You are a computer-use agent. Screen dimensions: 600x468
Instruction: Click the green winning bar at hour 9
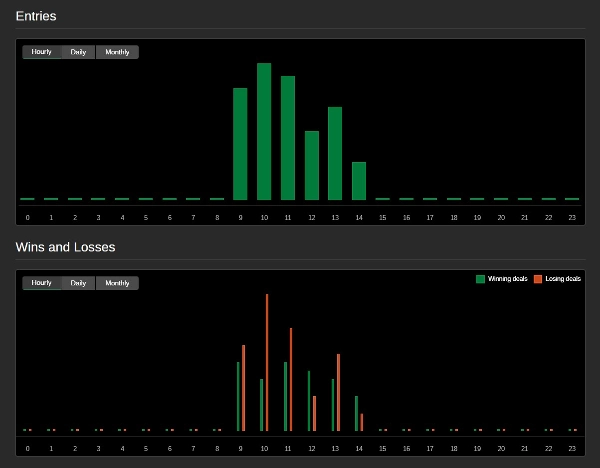238,396
